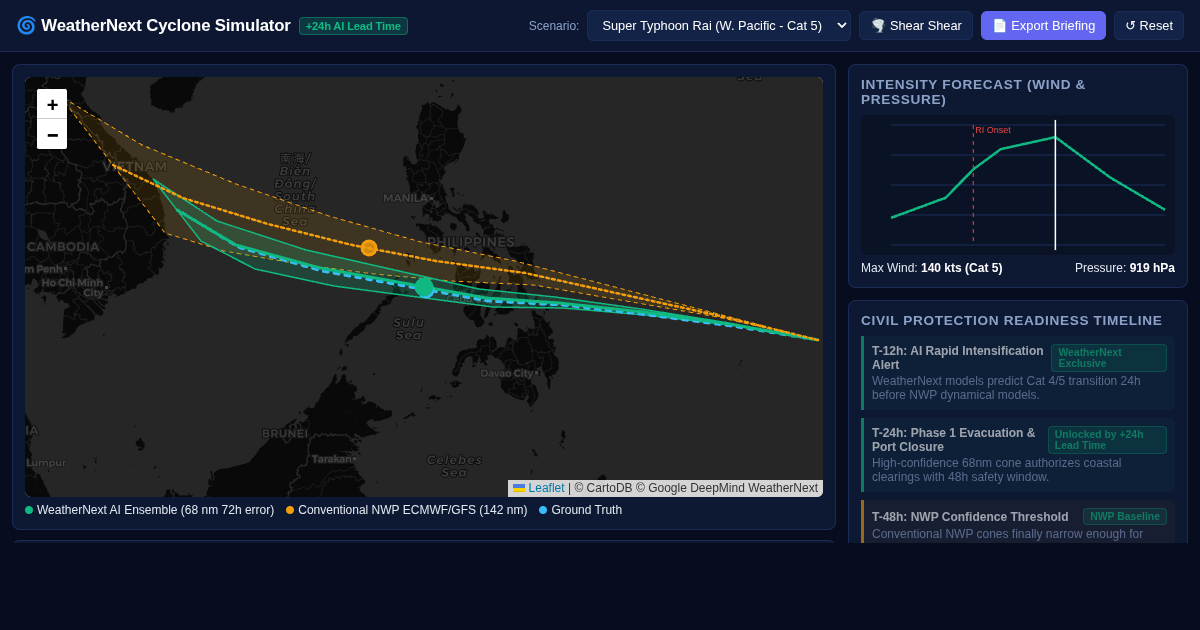Click the RI Onset marker on intensity chart

[992, 130]
